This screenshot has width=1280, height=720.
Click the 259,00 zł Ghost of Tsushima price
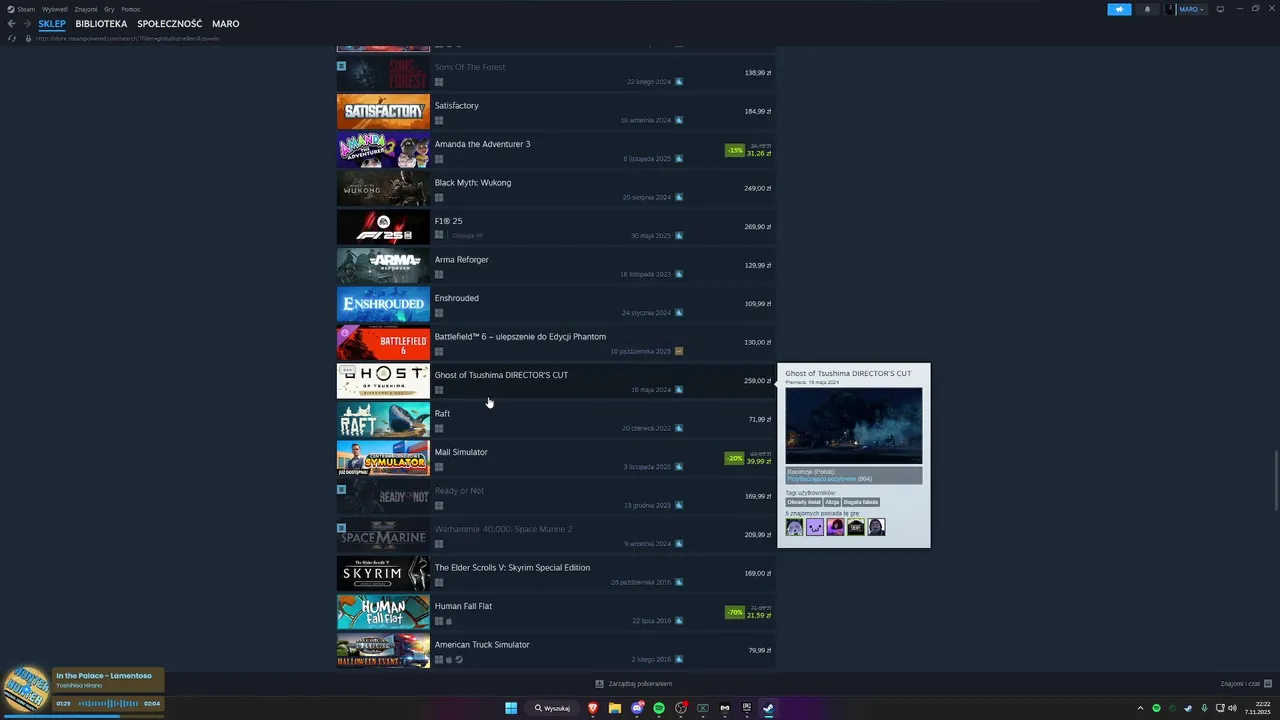[757, 381]
